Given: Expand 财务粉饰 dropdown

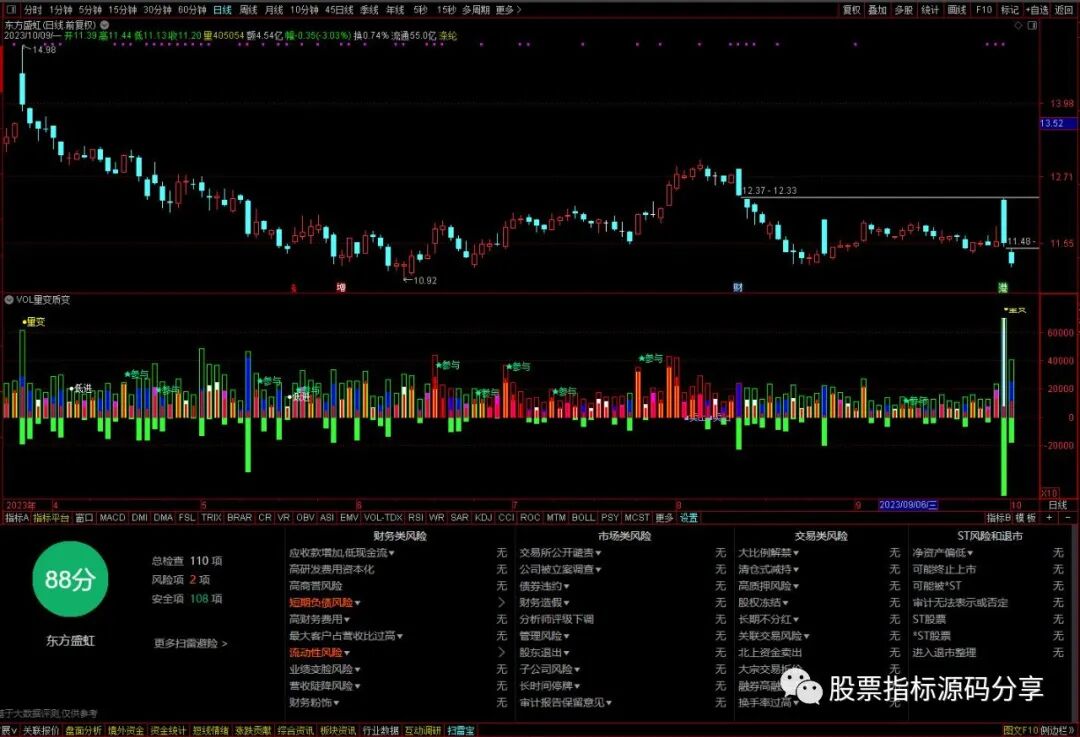Looking at the screenshot, I should click(x=314, y=703).
